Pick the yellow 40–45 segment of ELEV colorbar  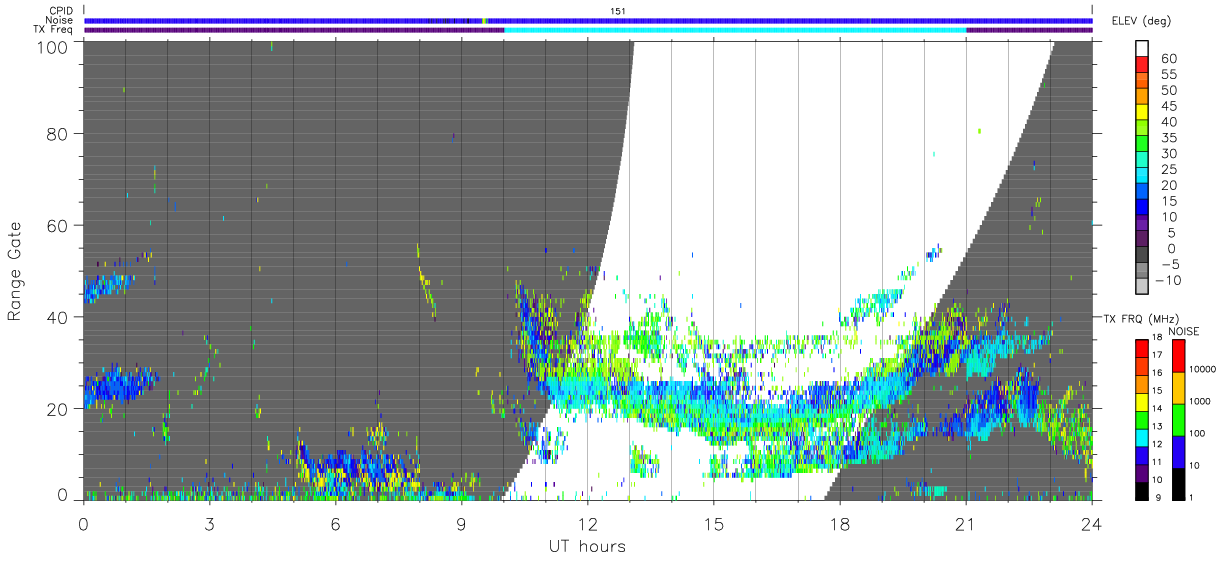(1142, 114)
